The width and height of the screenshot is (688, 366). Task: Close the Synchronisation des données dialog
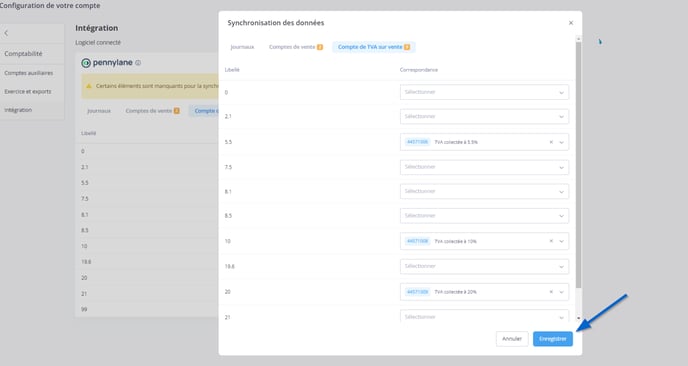[x=571, y=23]
